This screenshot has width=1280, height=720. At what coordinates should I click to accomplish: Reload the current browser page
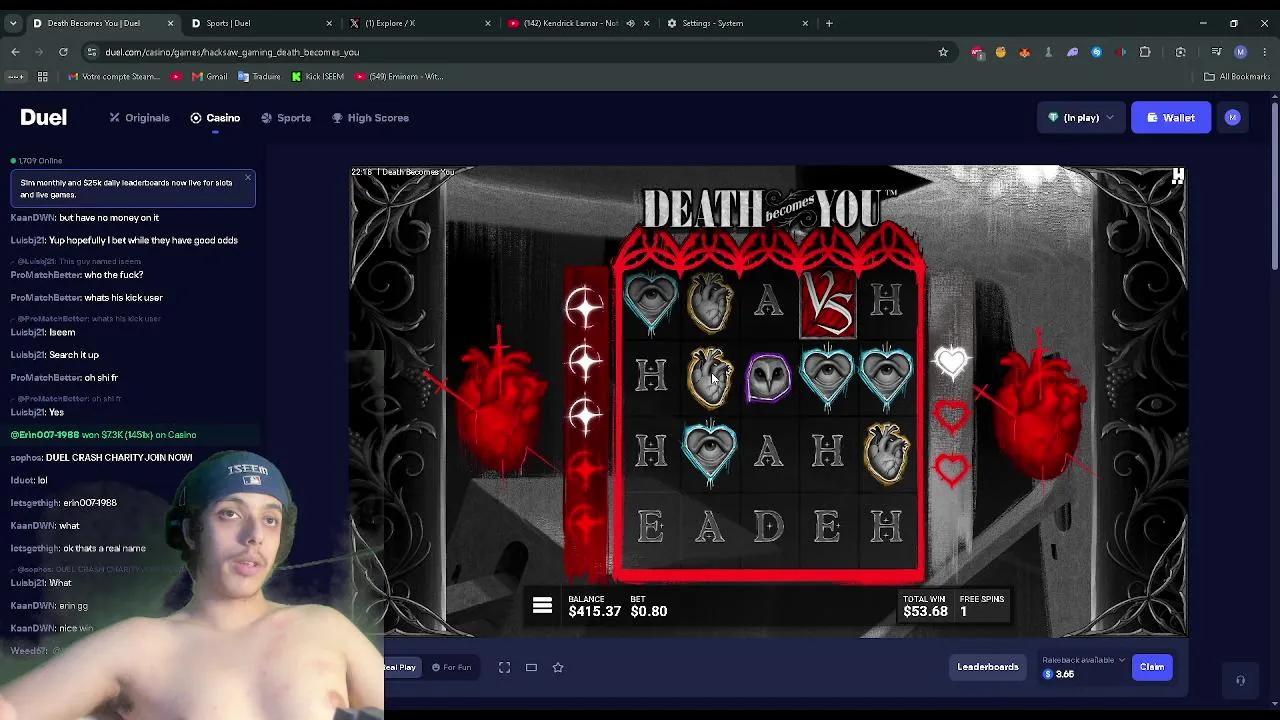point(63,52)
